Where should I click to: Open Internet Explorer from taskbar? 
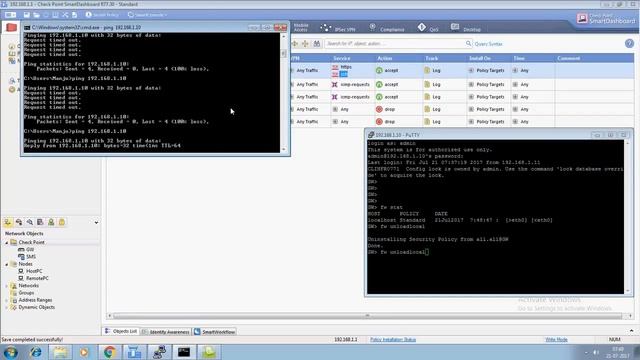(36, 352)
